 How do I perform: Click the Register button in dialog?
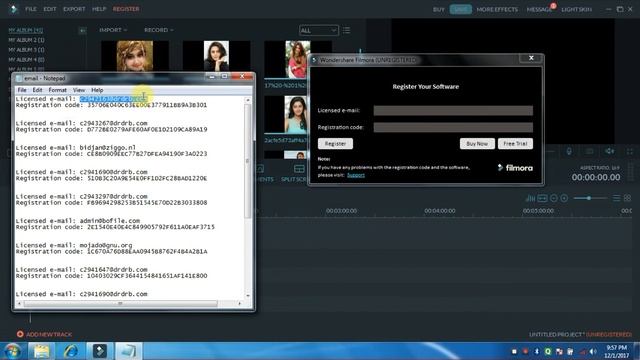[336, 144]
